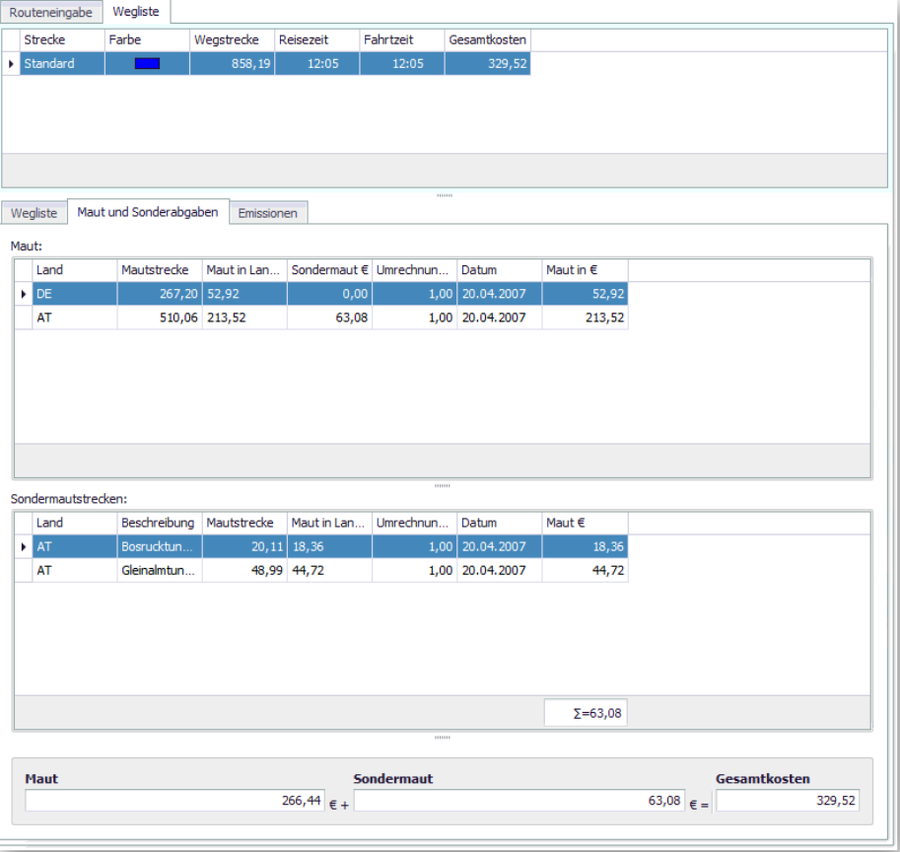
Task: Select the AT row in Maut table
Action: pyautogui.click(x=74, y=318)
